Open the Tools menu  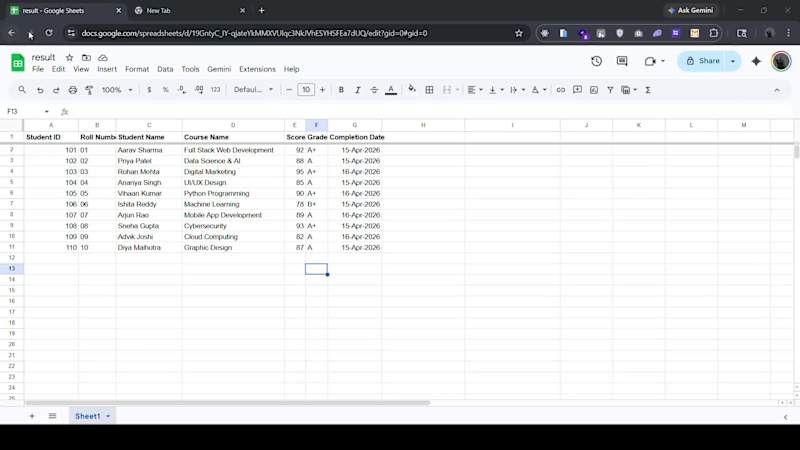coord(190,69)
